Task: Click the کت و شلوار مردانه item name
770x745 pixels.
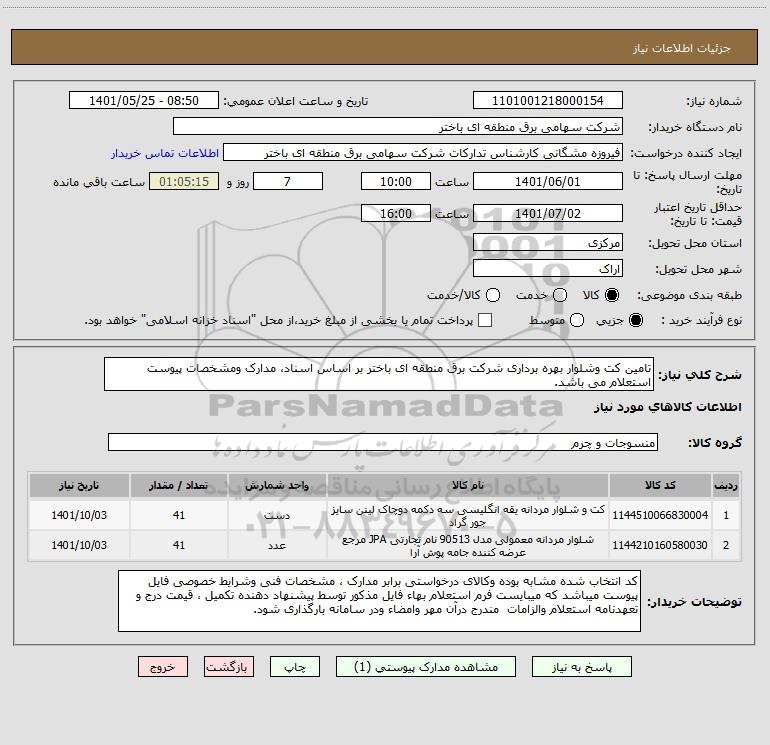Action: [468, 516]
